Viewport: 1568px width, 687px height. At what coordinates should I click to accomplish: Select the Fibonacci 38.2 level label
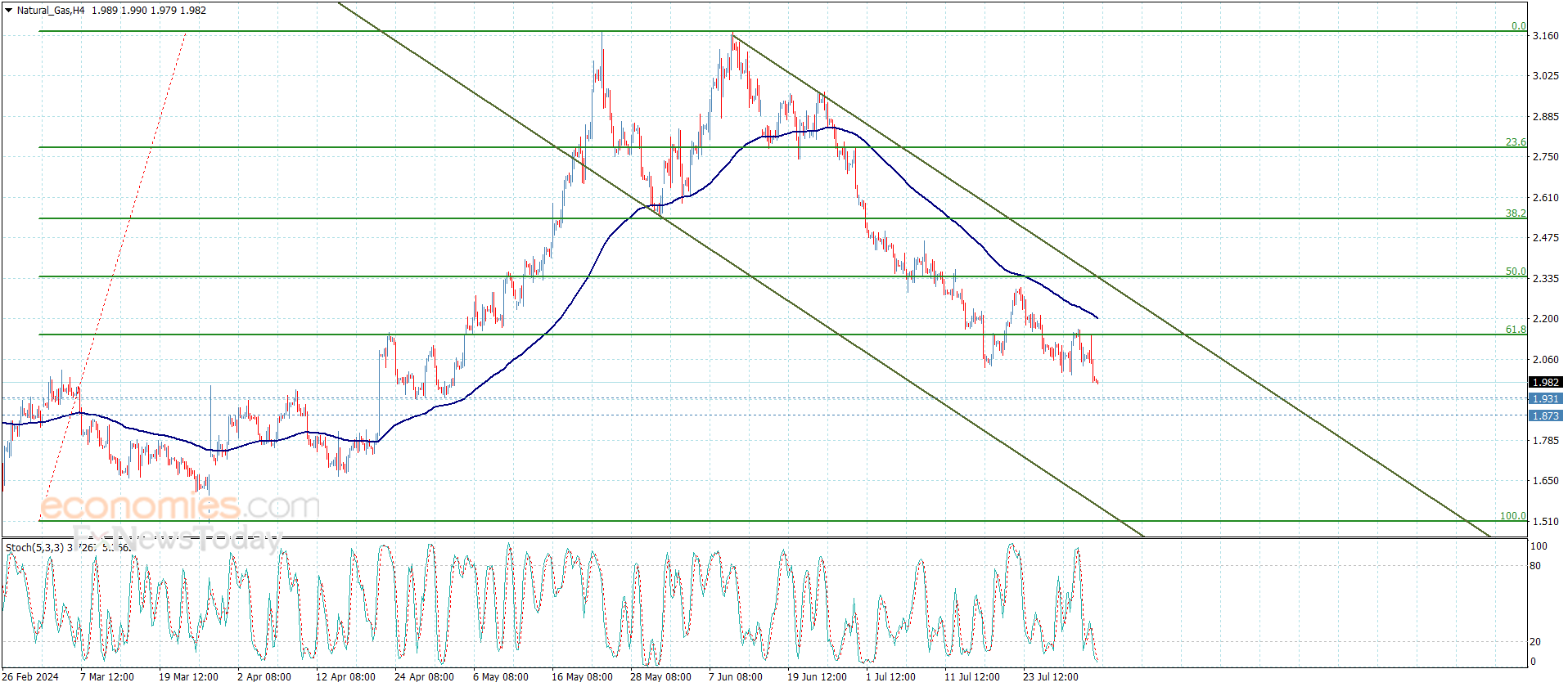click(1516, 213)
